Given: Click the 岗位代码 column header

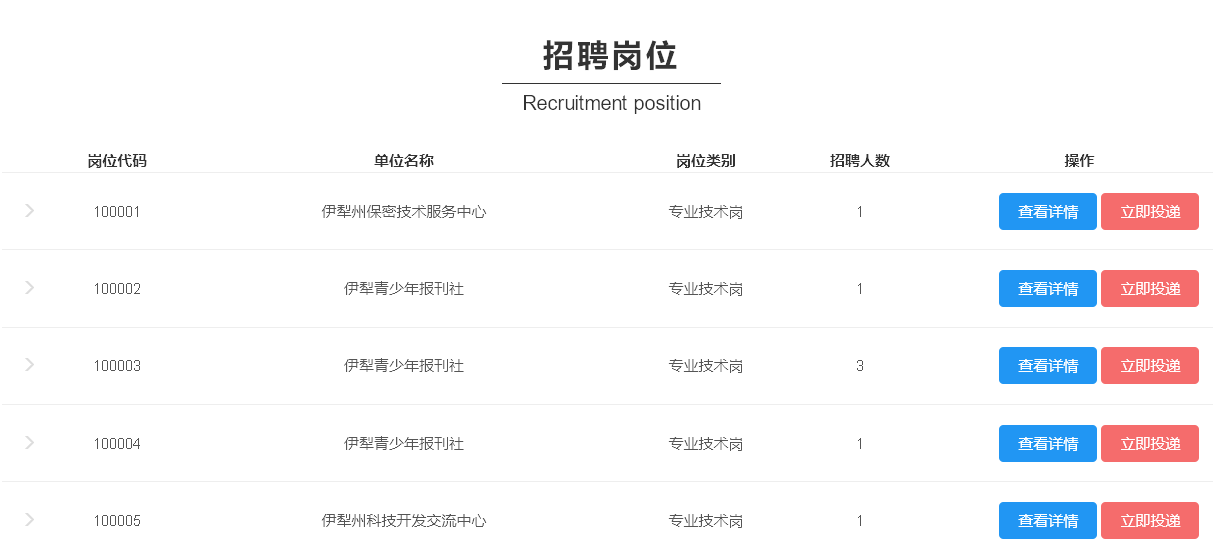Looking at the screenshot, I should click(117, 161).
